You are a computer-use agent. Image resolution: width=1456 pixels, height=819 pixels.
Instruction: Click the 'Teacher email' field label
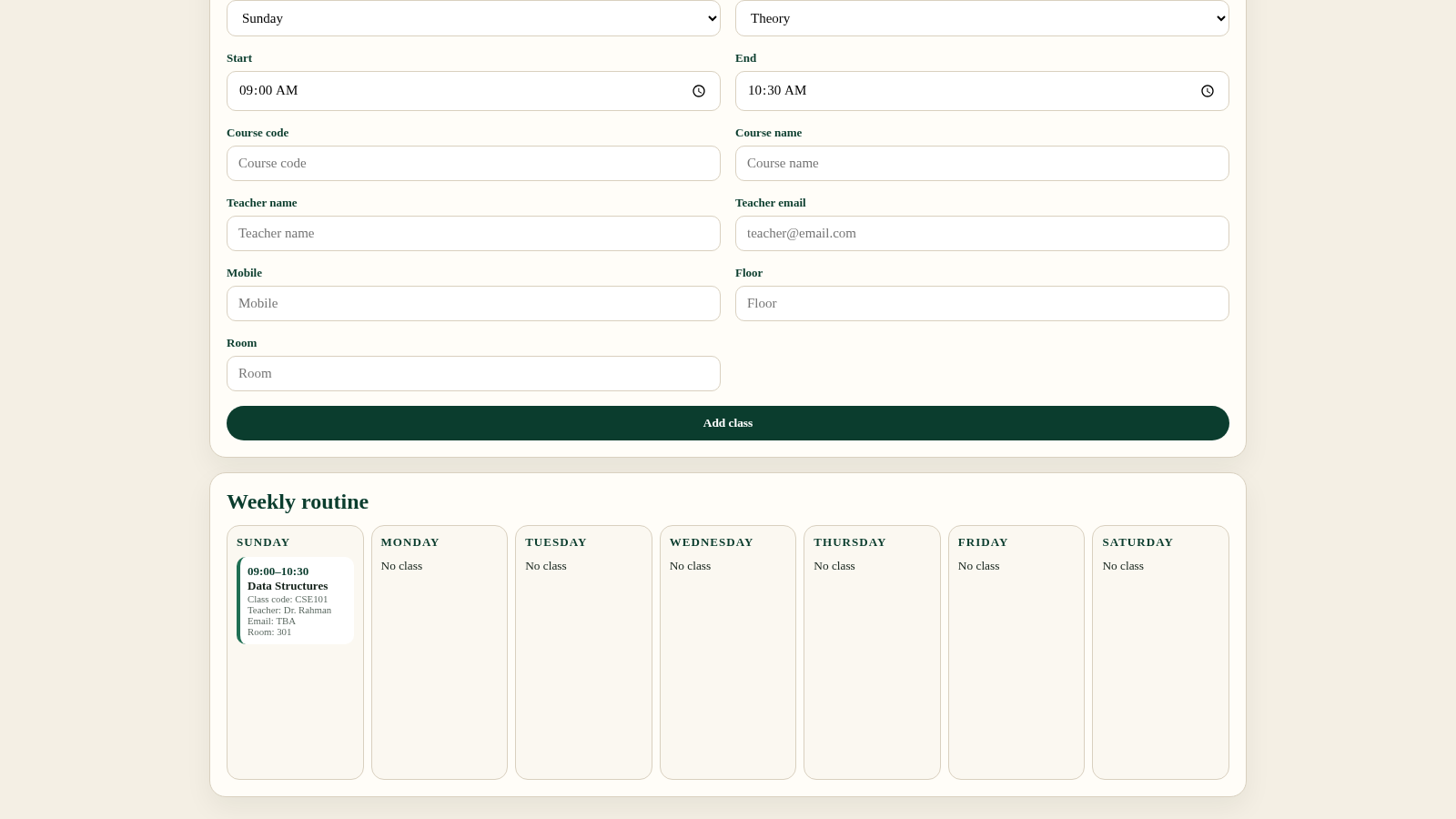coord(770,203)
